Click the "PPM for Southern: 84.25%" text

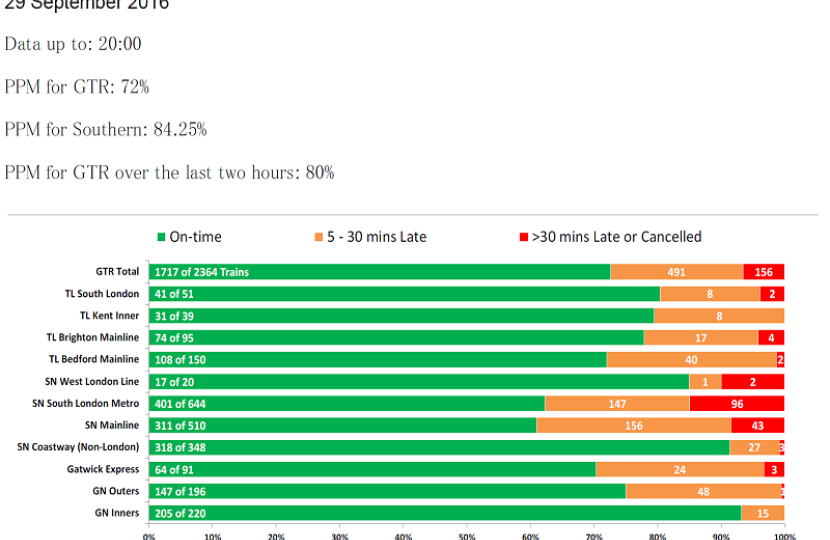(106, 130)
